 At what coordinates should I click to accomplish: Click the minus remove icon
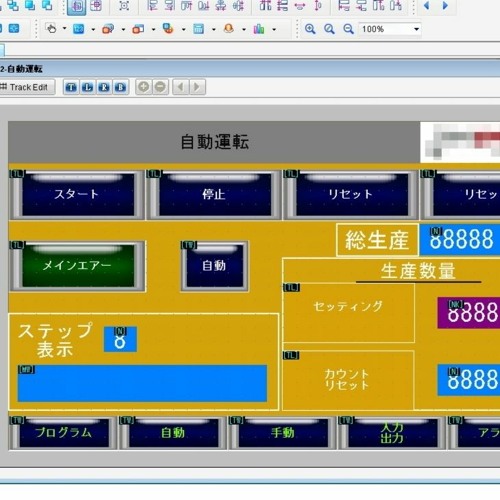point(160,87)
